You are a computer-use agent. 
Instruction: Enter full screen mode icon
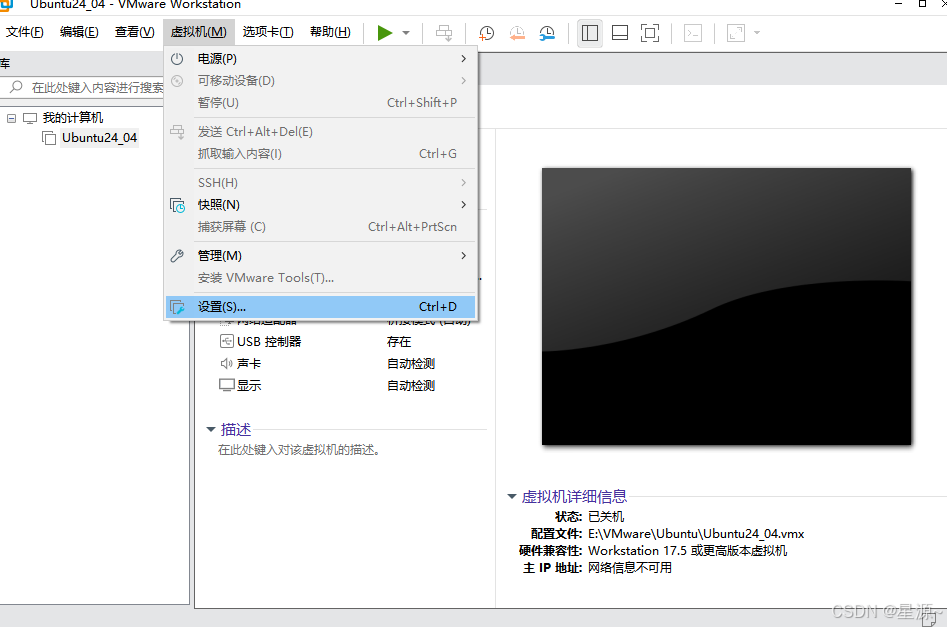click(650, 33)
